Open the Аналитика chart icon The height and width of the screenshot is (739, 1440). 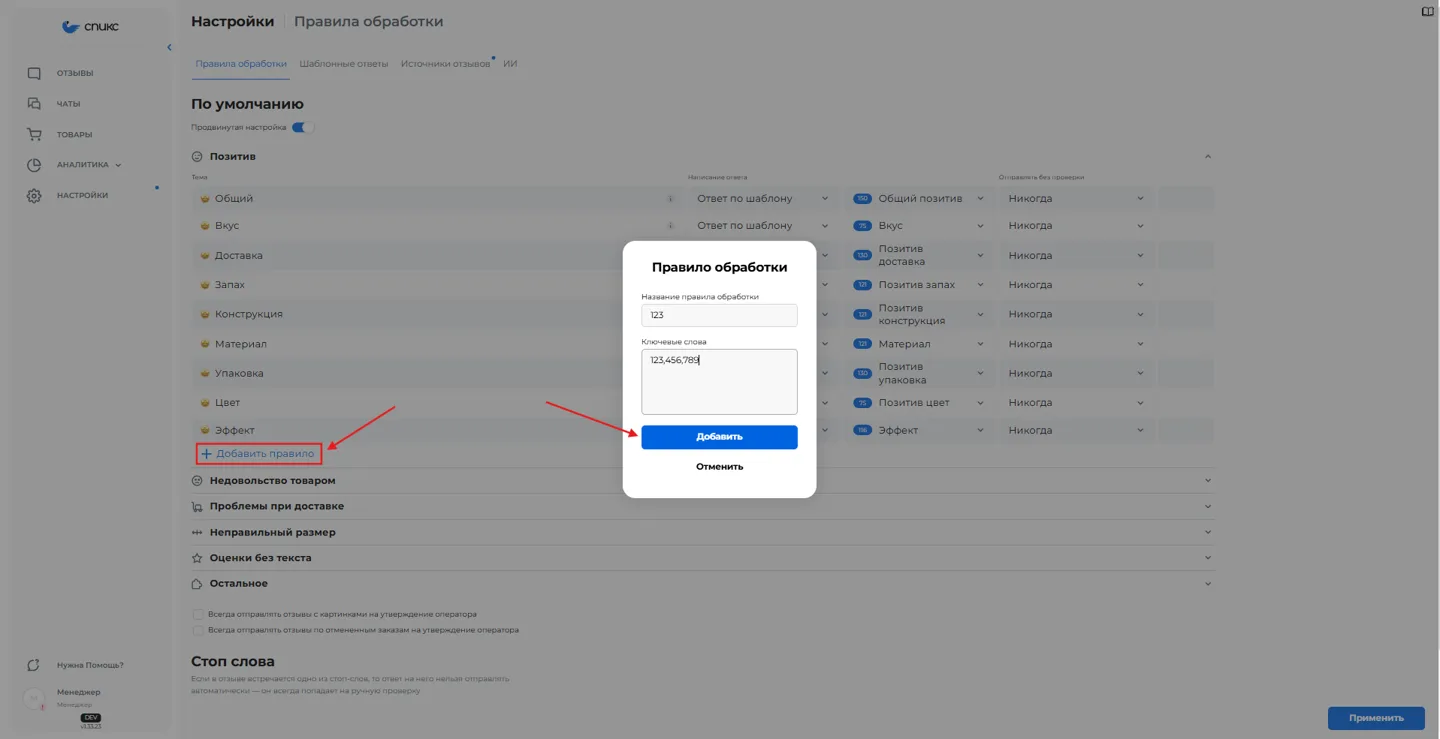(34, 165)
